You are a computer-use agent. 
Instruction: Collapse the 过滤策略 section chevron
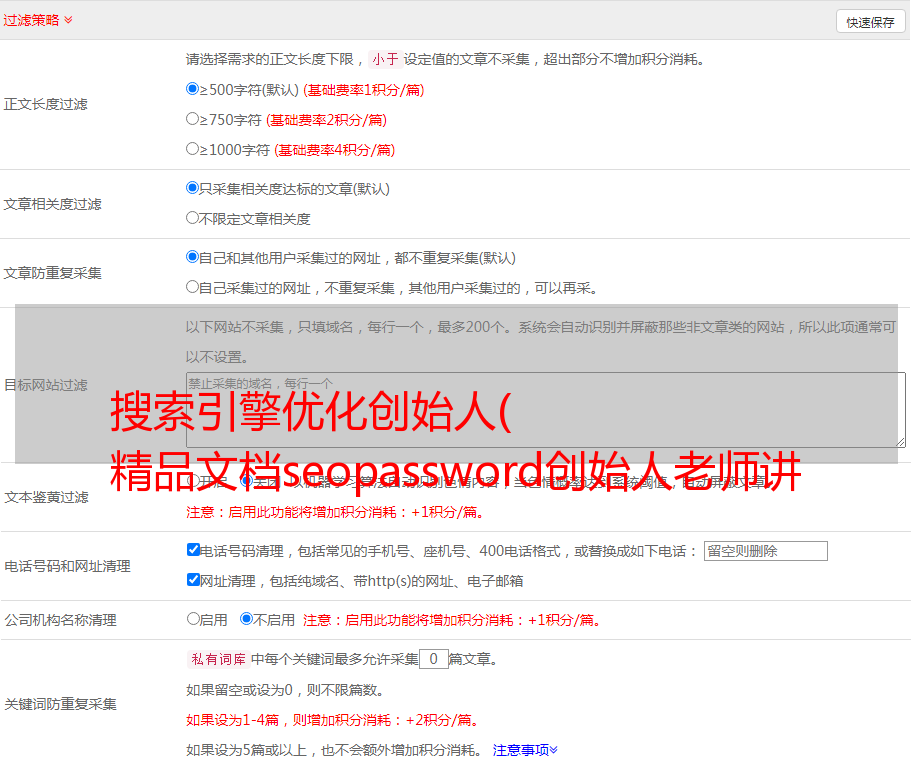tap(68, 20)
